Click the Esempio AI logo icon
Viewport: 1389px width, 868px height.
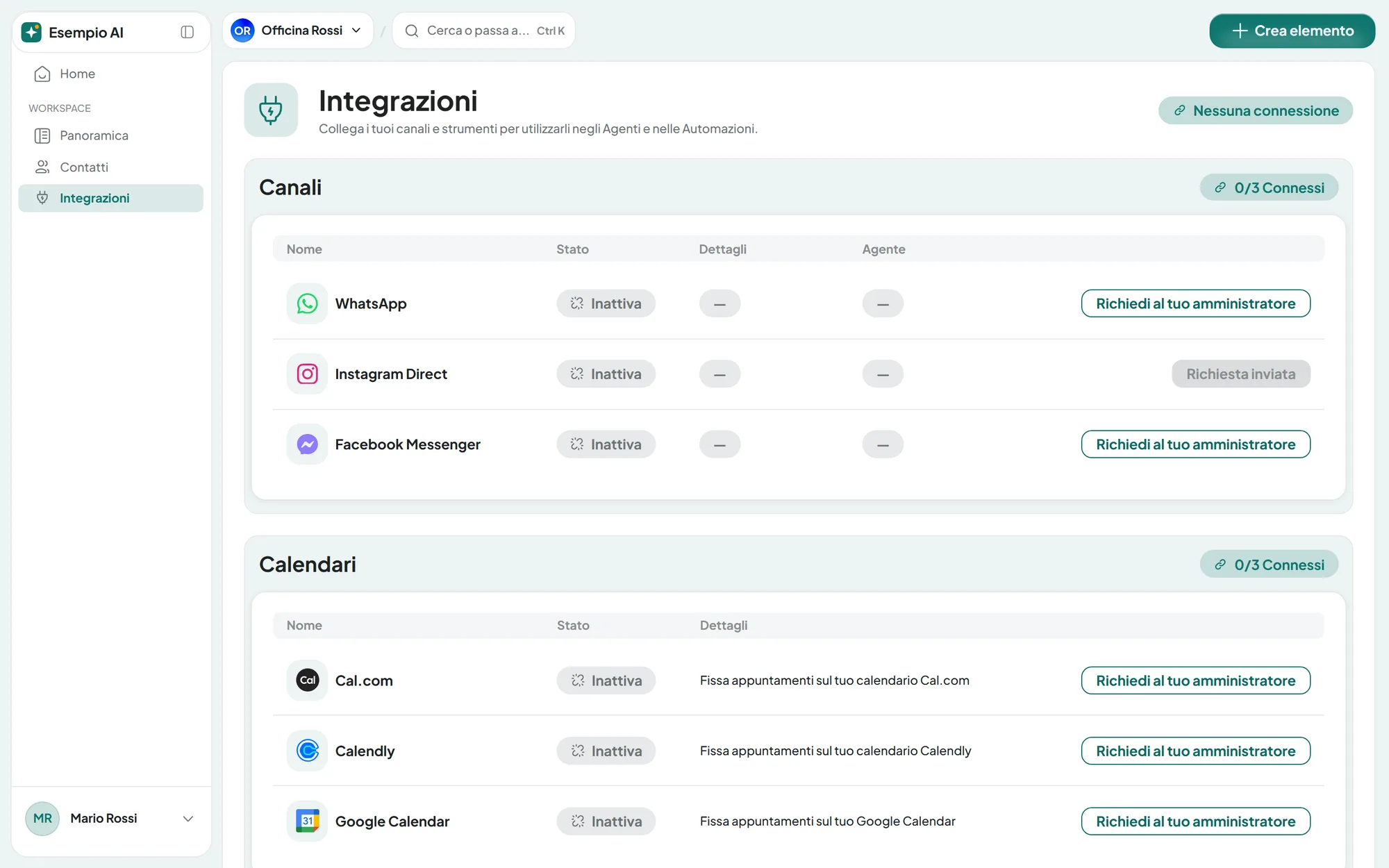31,32
